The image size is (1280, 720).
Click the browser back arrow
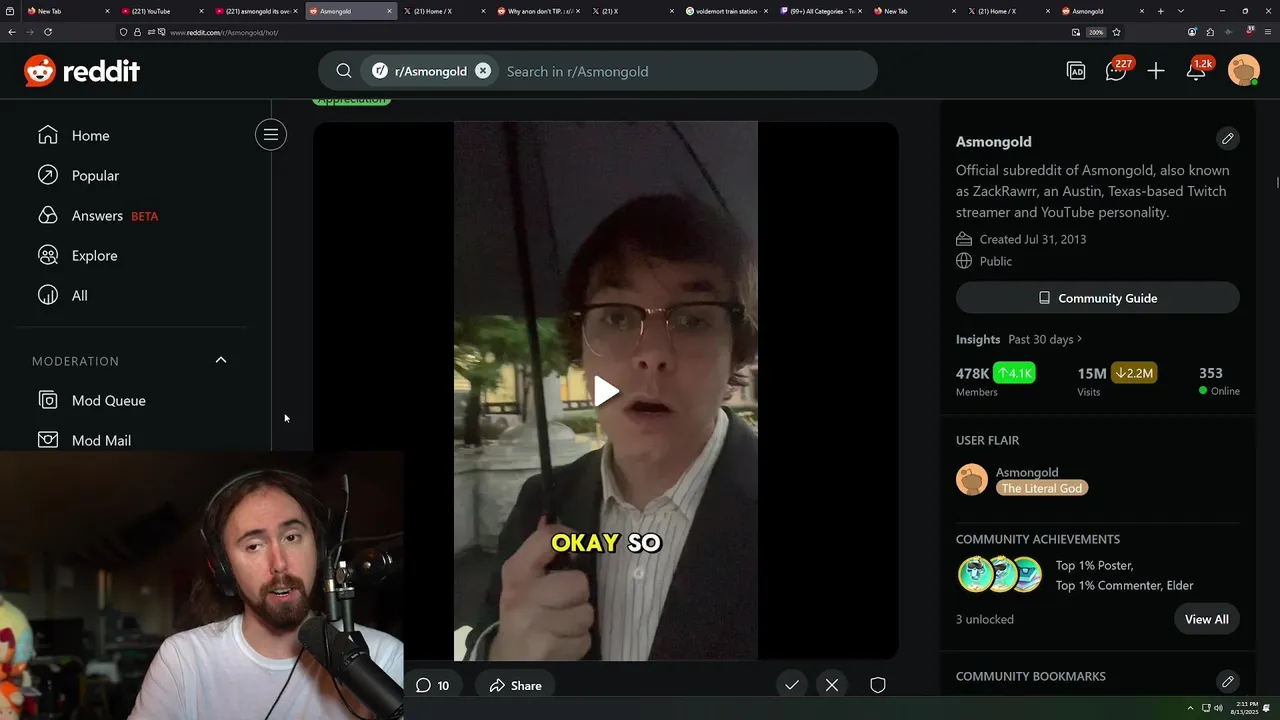(12, 32)
